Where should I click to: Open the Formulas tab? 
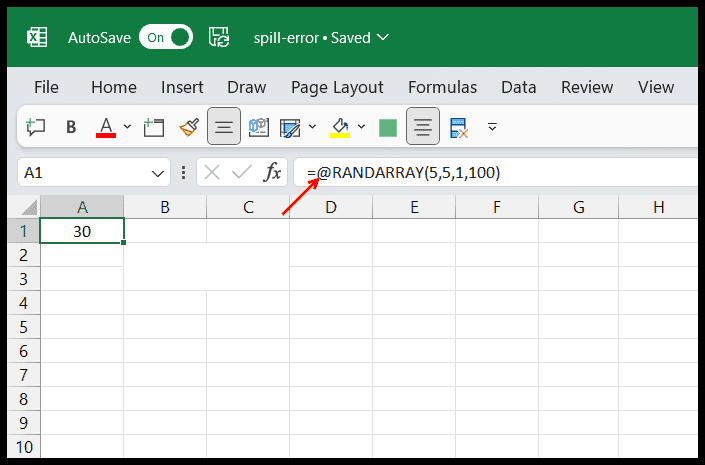tap(442, 87)
